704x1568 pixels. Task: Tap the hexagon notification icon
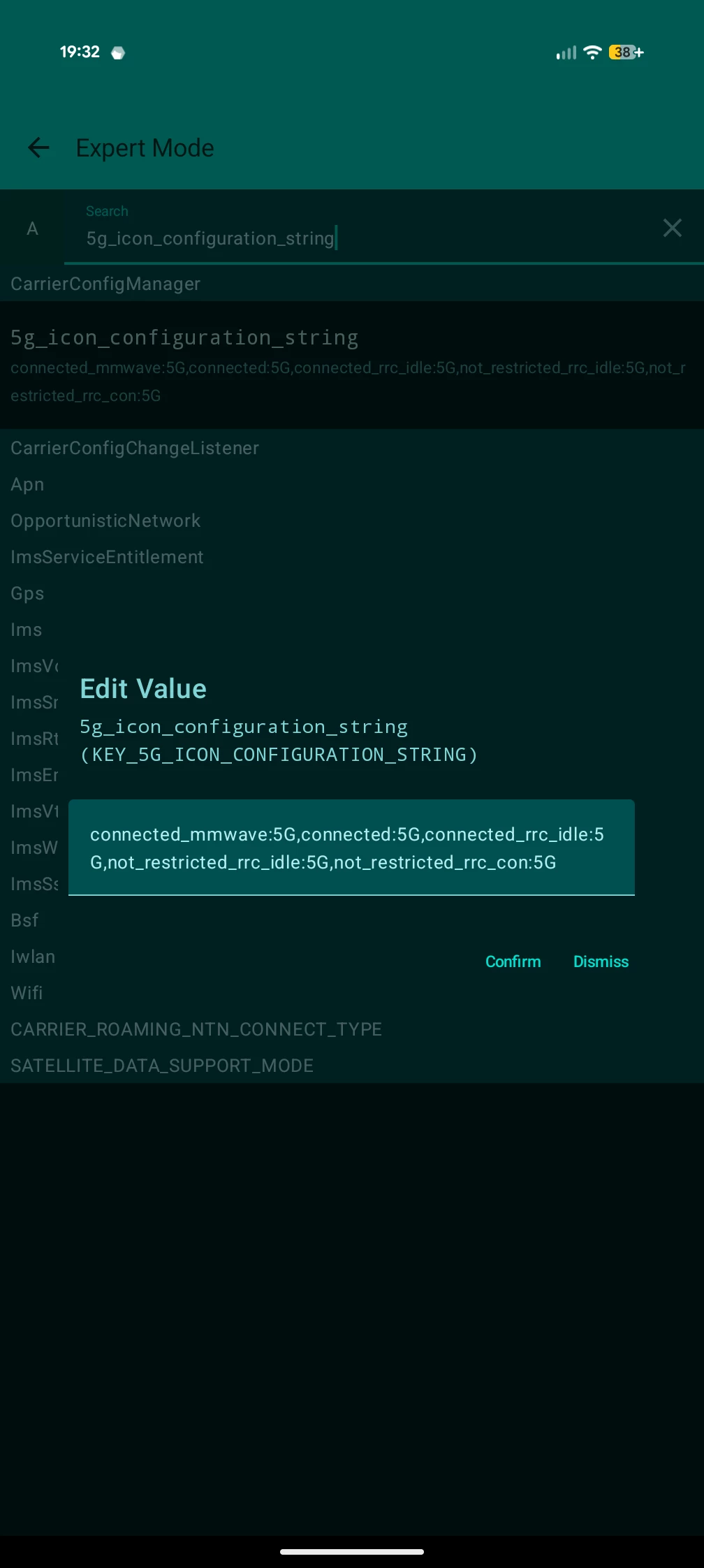click(x=118, y=52)
